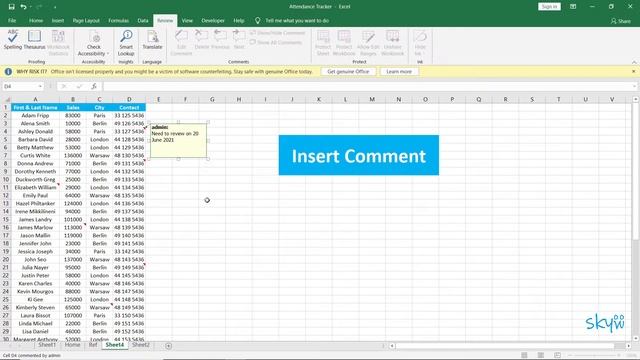Switch to the Home tab
The width and height of the screenshot is (640, 360).
point(36,20)
